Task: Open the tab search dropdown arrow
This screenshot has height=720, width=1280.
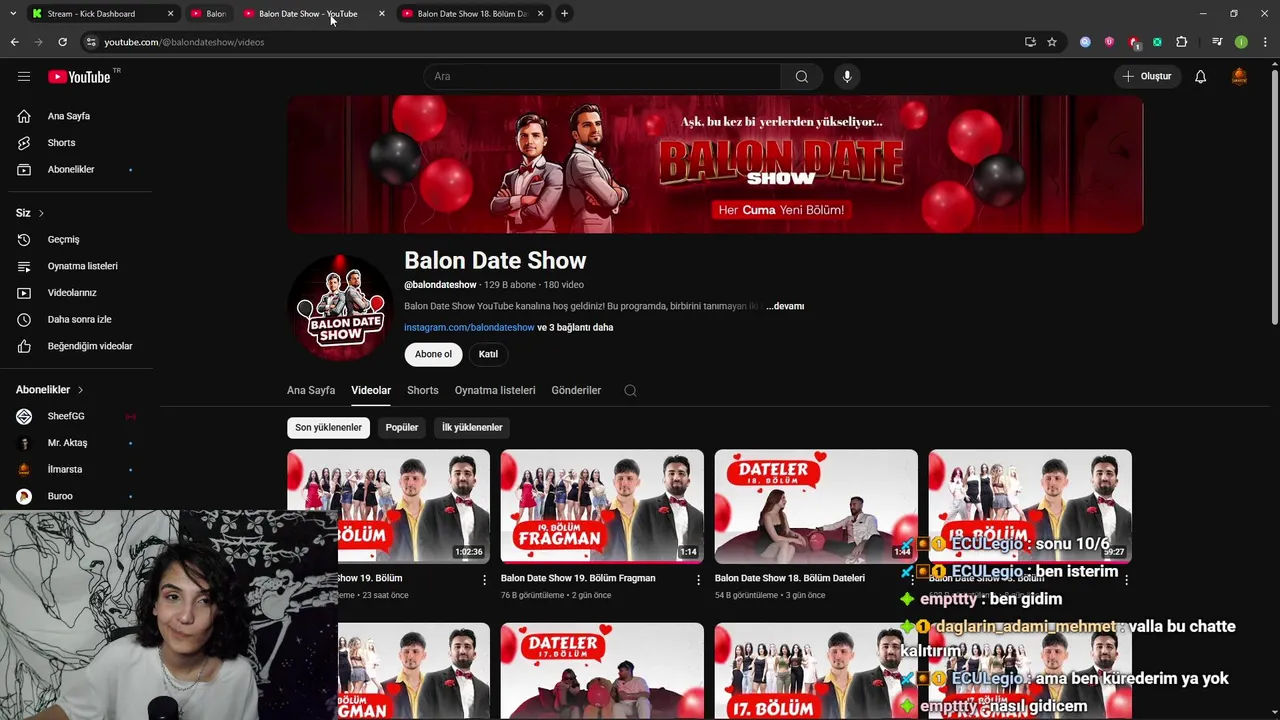Action: tap(12, 13)
